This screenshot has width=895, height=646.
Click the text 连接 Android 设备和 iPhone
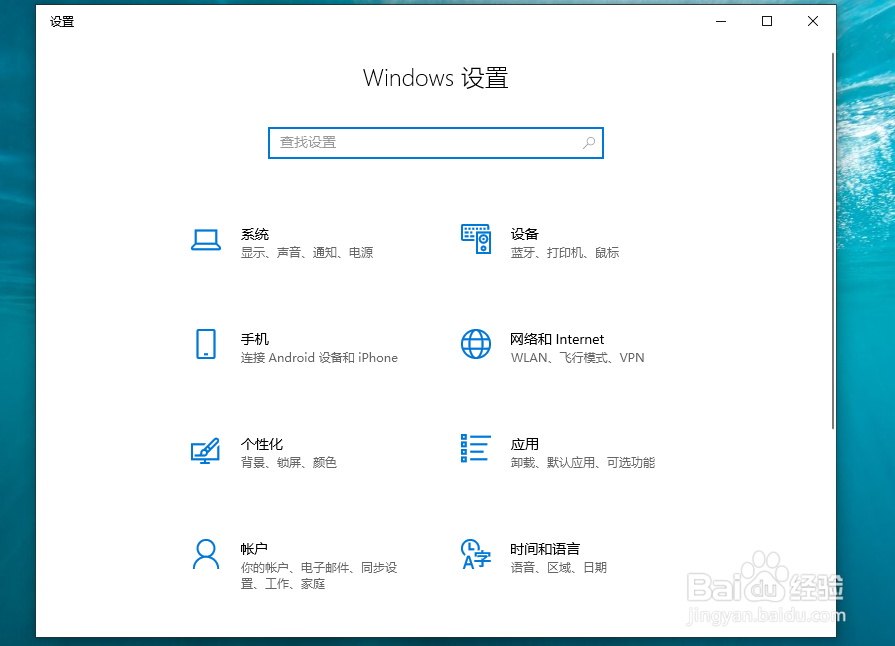(x=319, y=358)
